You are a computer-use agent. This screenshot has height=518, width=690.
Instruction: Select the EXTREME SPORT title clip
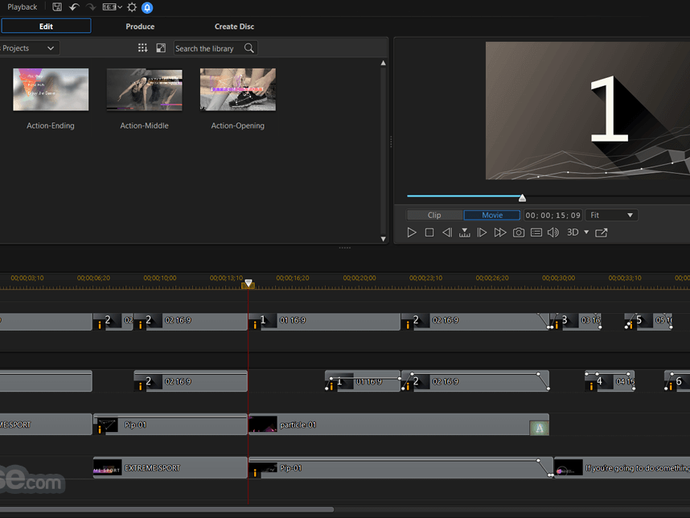click(170, 468)
